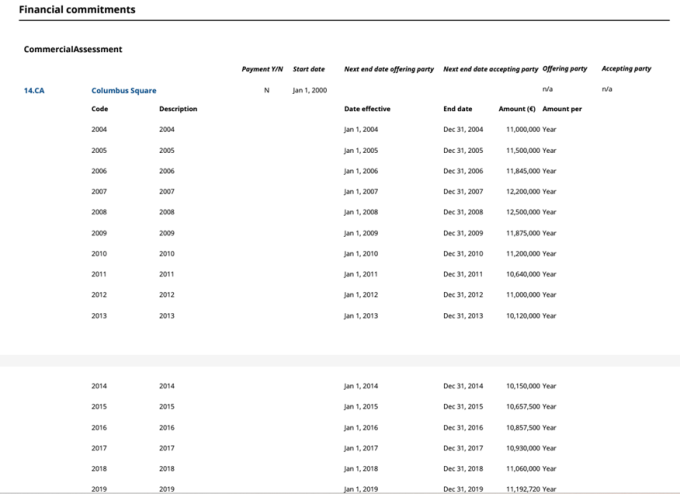Select amount 11,875,000 for 2009
Image resolution: width=680 pixels, height=494 pixels.
[x=523, y=233]
